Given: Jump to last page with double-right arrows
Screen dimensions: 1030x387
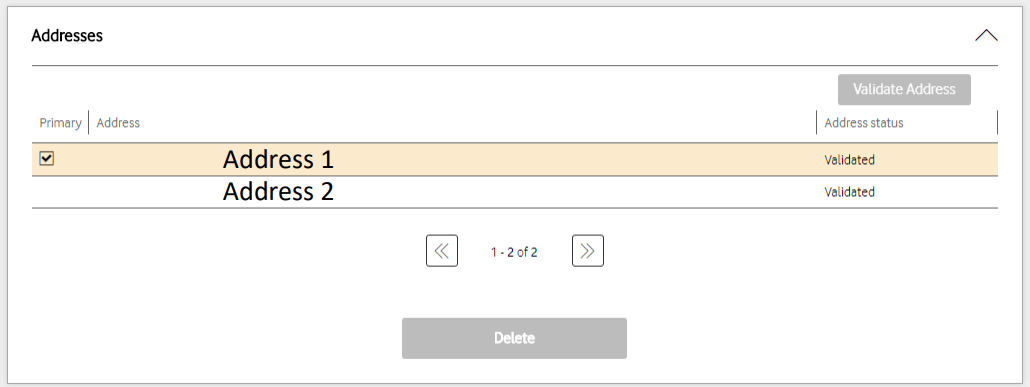Looking at the screenshot, I should 588,250.
